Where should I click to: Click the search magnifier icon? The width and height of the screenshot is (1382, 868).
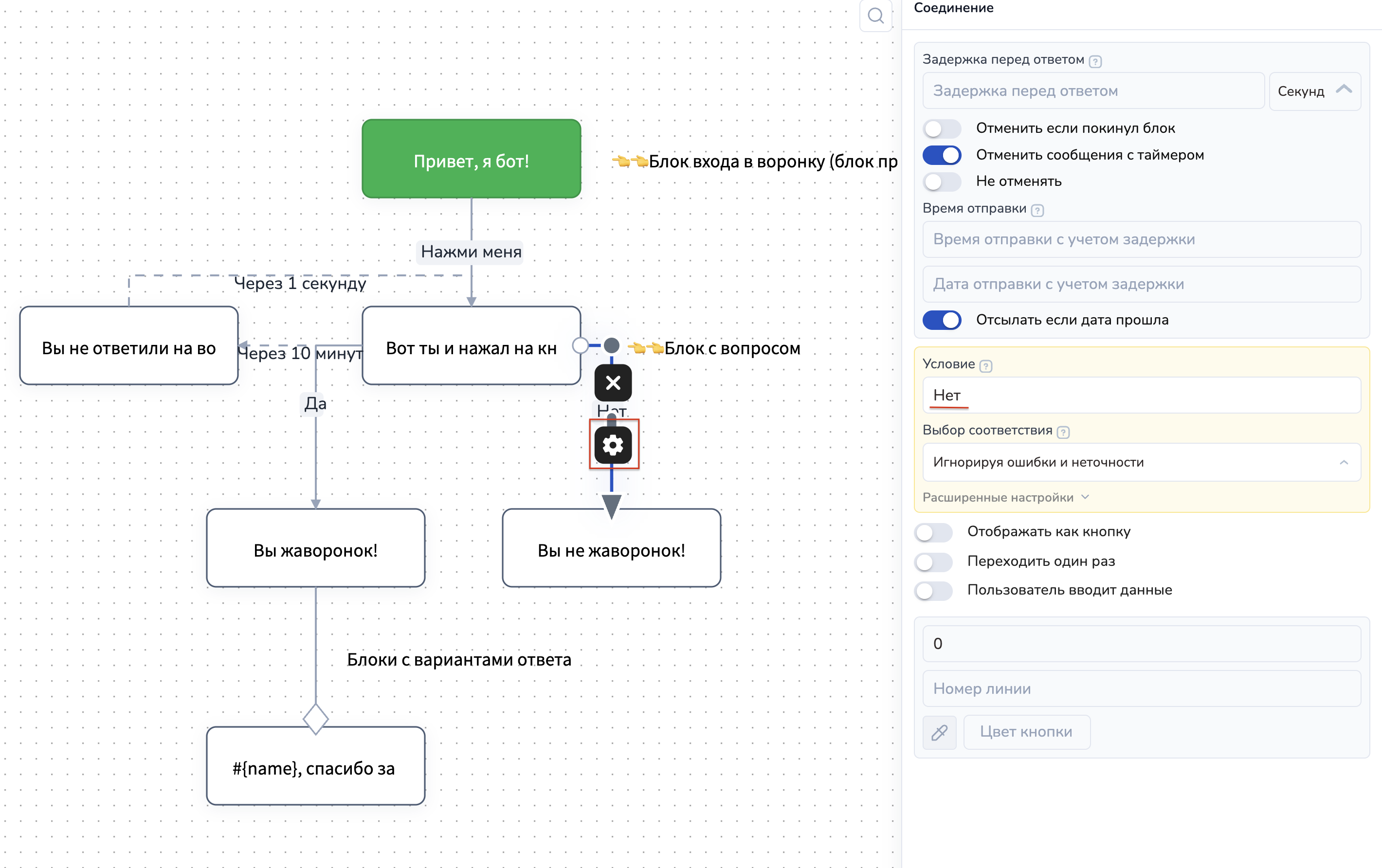pyautogui.click(x=875, y=16)
